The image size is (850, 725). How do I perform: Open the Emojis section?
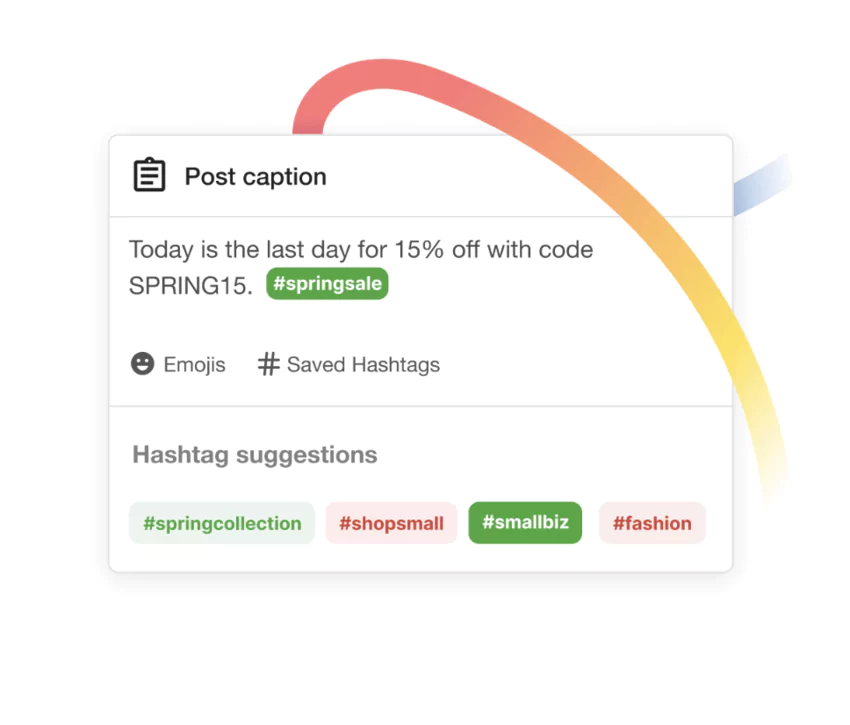click(194, 364)
